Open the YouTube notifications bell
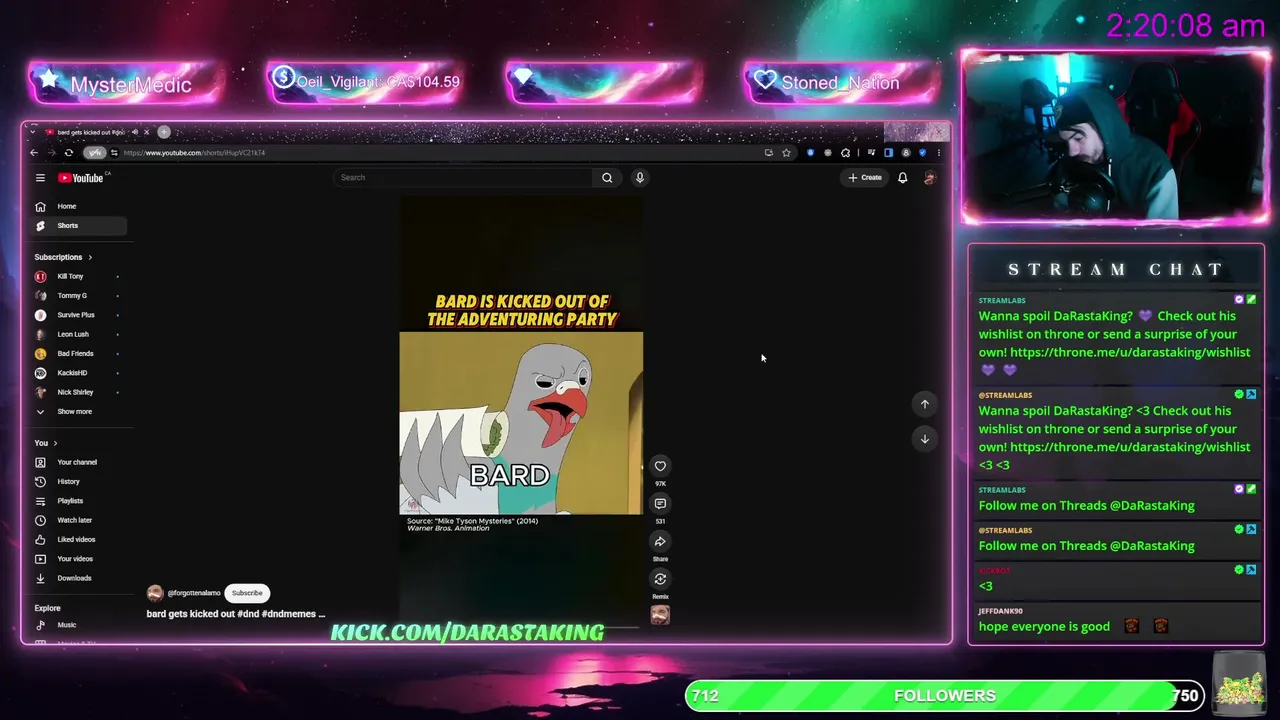Viewport: 1280px width, 720px height. pyautogui.click(x=902, y=178)
